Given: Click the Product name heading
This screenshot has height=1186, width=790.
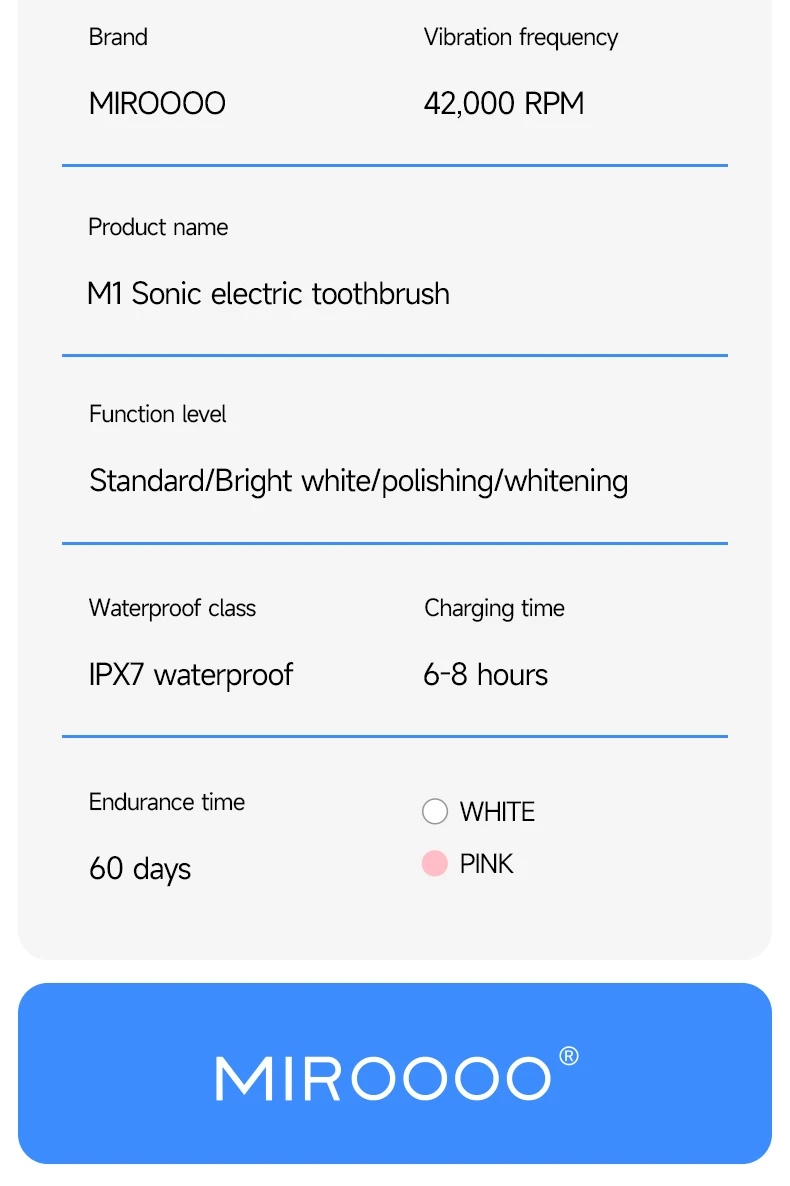Looking at the screenshot, I should (x=158, y=227).
